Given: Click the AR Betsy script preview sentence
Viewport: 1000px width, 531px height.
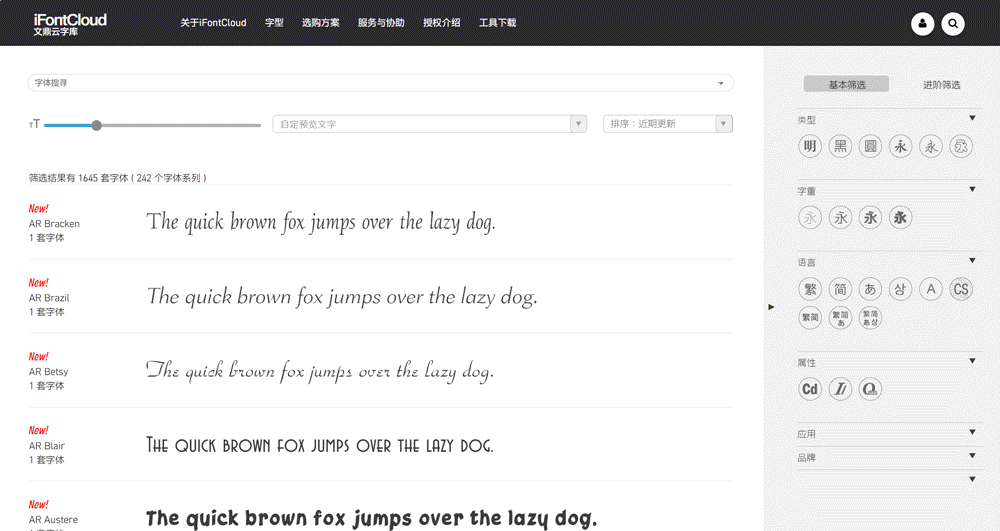Looking at the screenshot, I should 320,371.
